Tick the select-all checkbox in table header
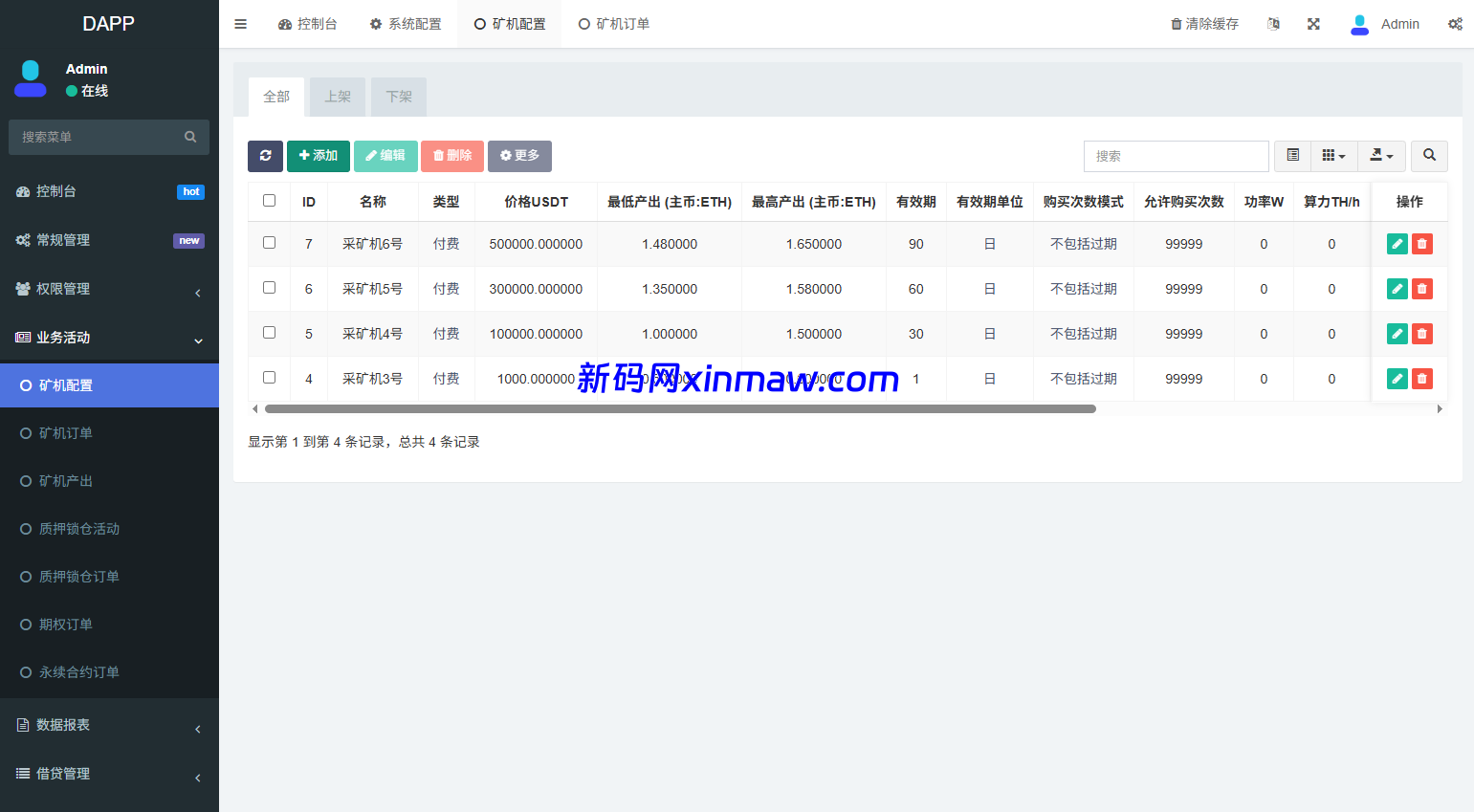The image size is (1474, 812). (x=269, y=201)
